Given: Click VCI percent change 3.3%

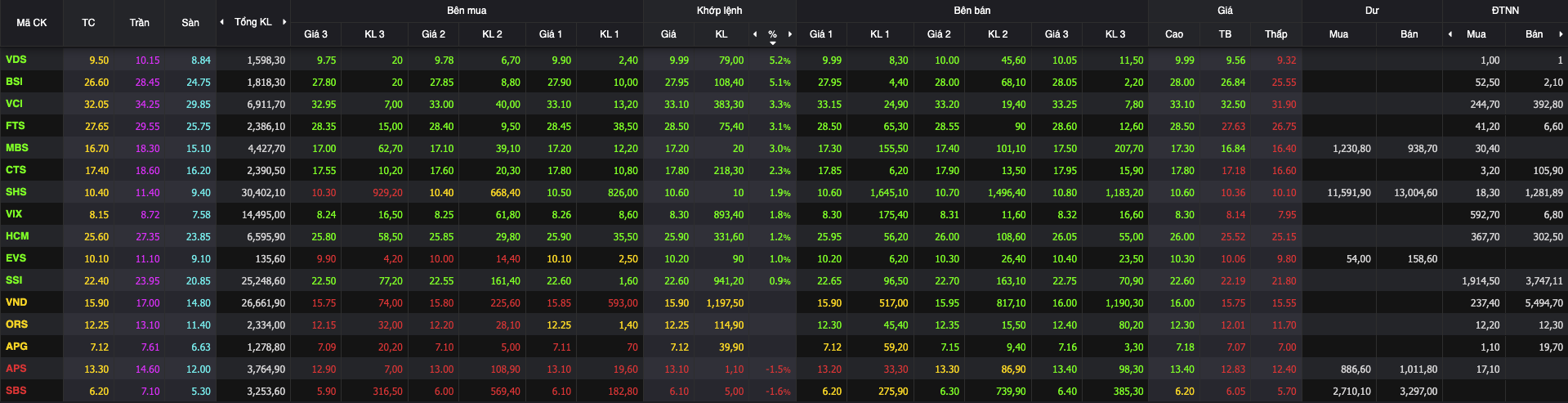Looking at the screenshot, I should click(x=780, y=105).
